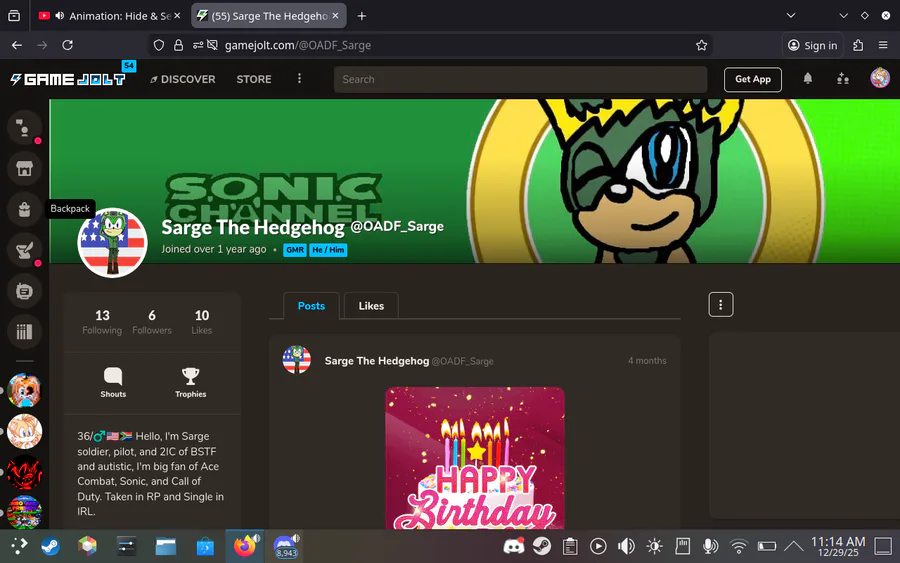Open the shop icon in the left sidebar

(x=24, y=168)
